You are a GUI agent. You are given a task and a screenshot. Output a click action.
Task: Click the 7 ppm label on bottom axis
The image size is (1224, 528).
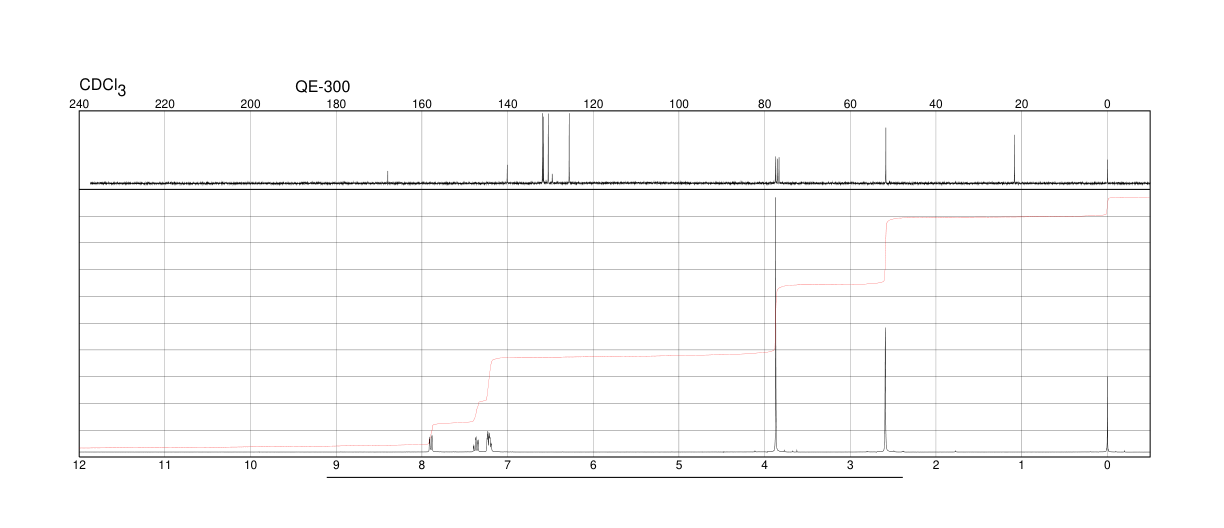(x=508, y=465)
